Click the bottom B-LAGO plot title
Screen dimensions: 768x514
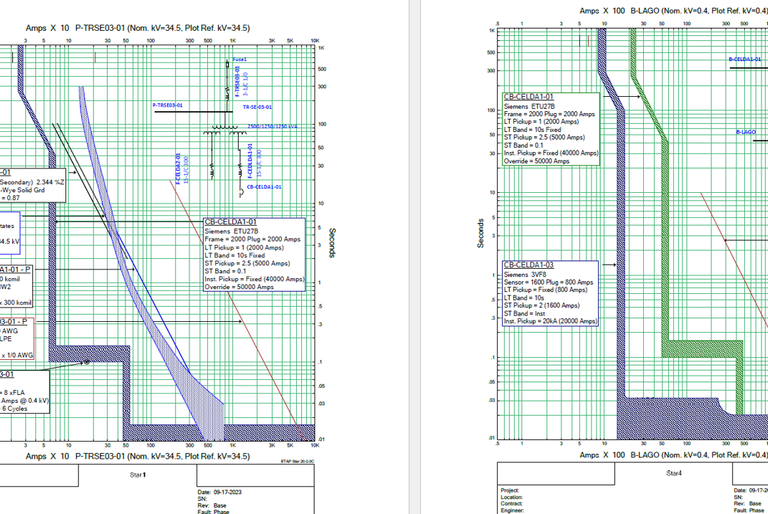pos(673,455)
